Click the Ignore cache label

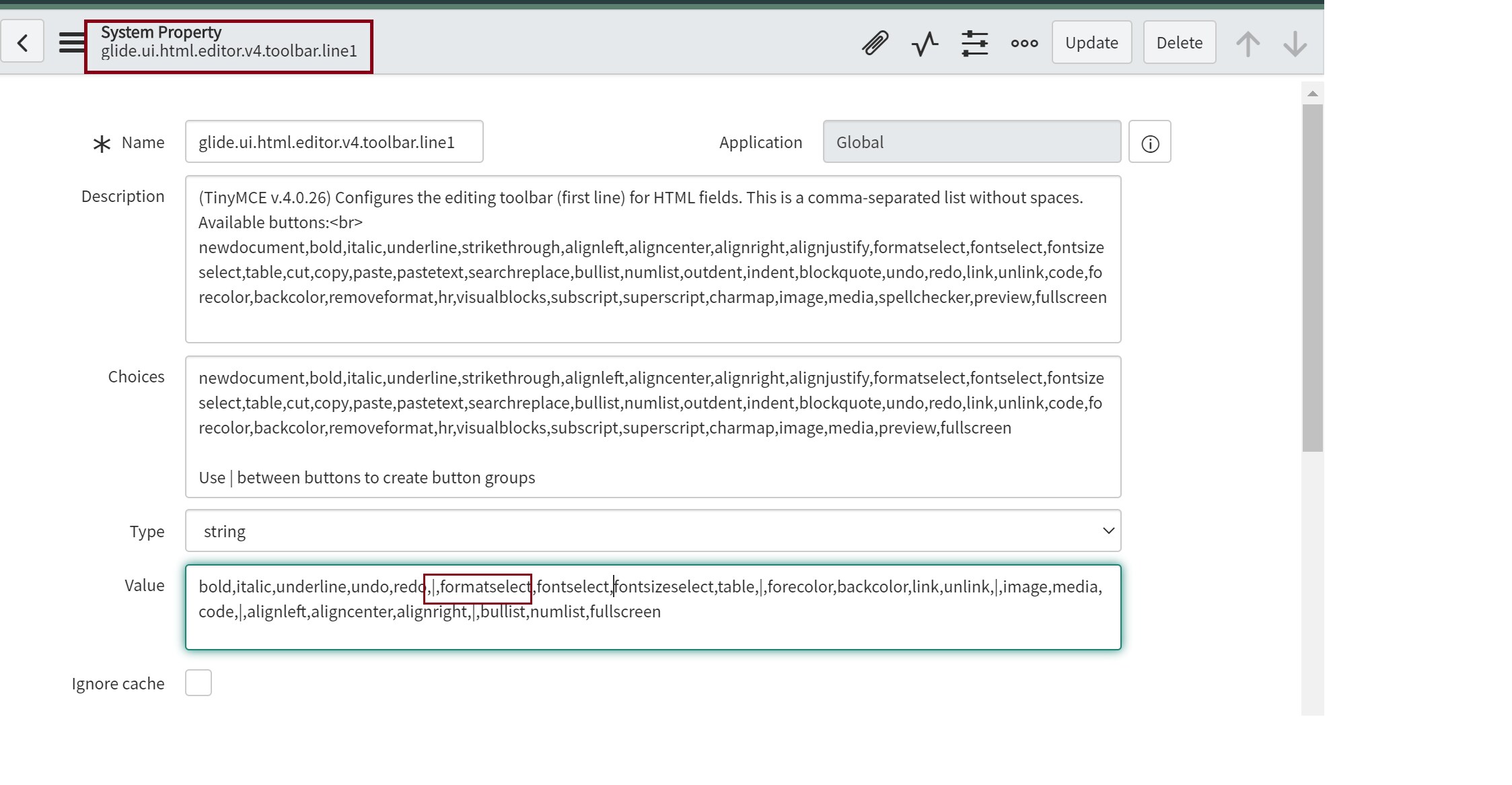click(x=118, y=684)
